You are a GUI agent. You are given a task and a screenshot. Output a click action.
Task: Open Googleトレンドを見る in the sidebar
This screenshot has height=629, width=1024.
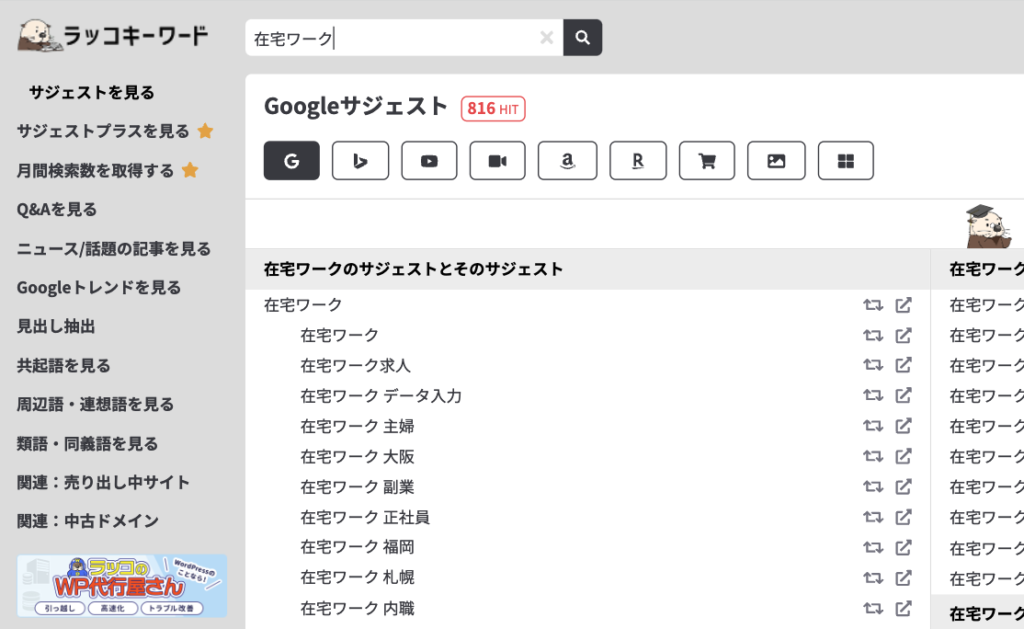point(99,287)
